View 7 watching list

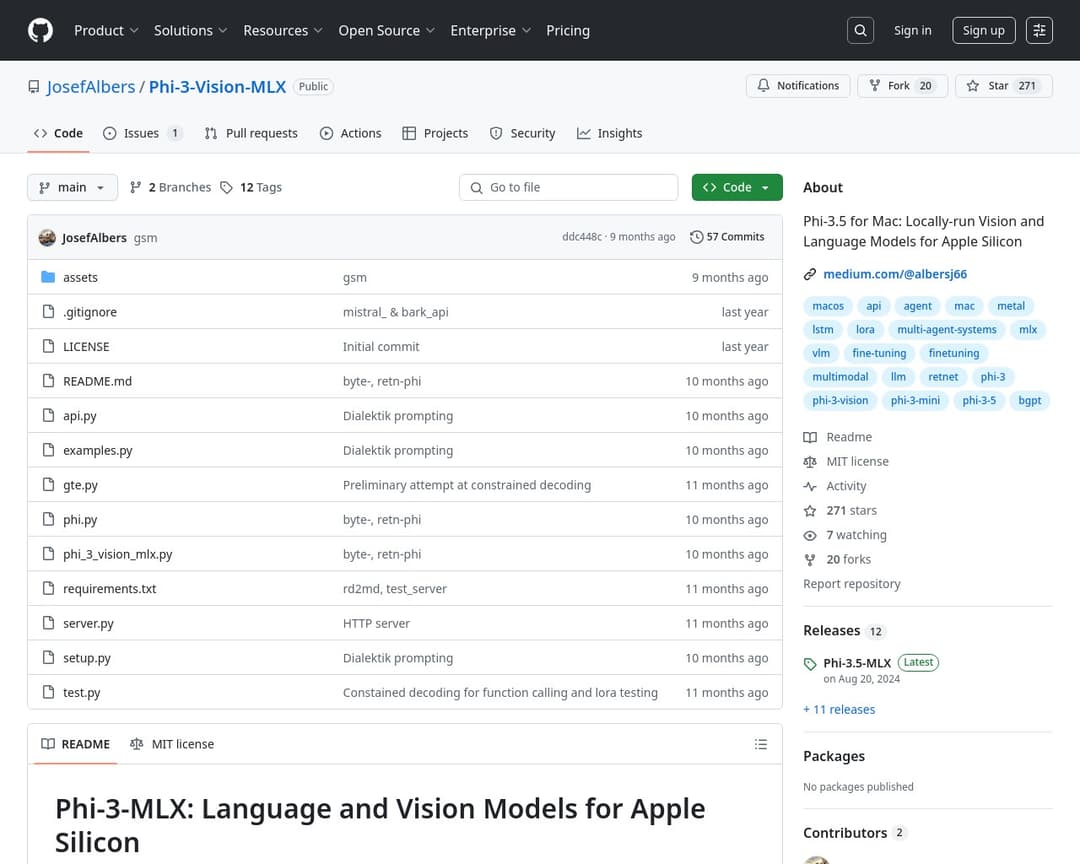click(x=856, y=535)
